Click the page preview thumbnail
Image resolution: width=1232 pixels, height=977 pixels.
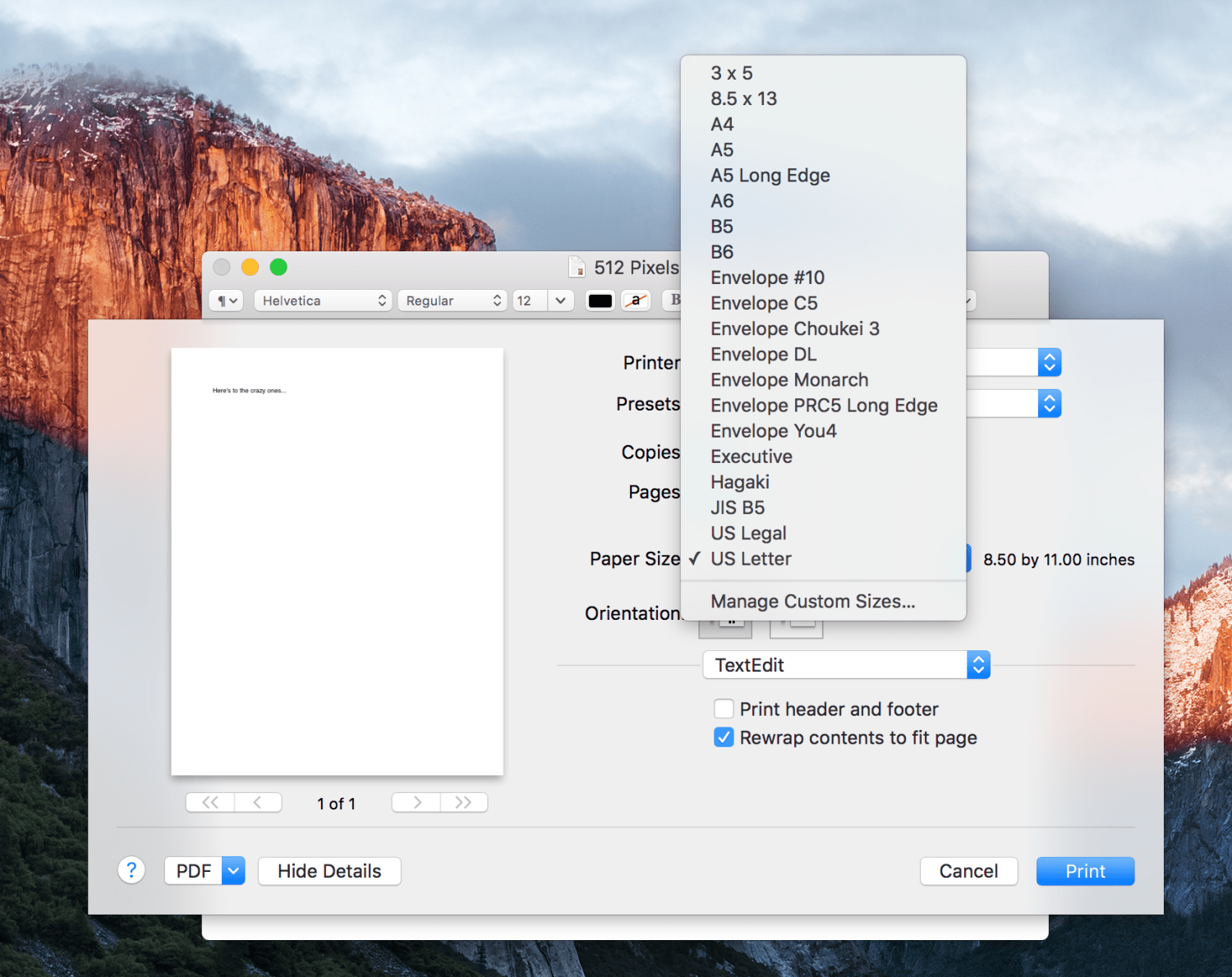tap(337, 562)
